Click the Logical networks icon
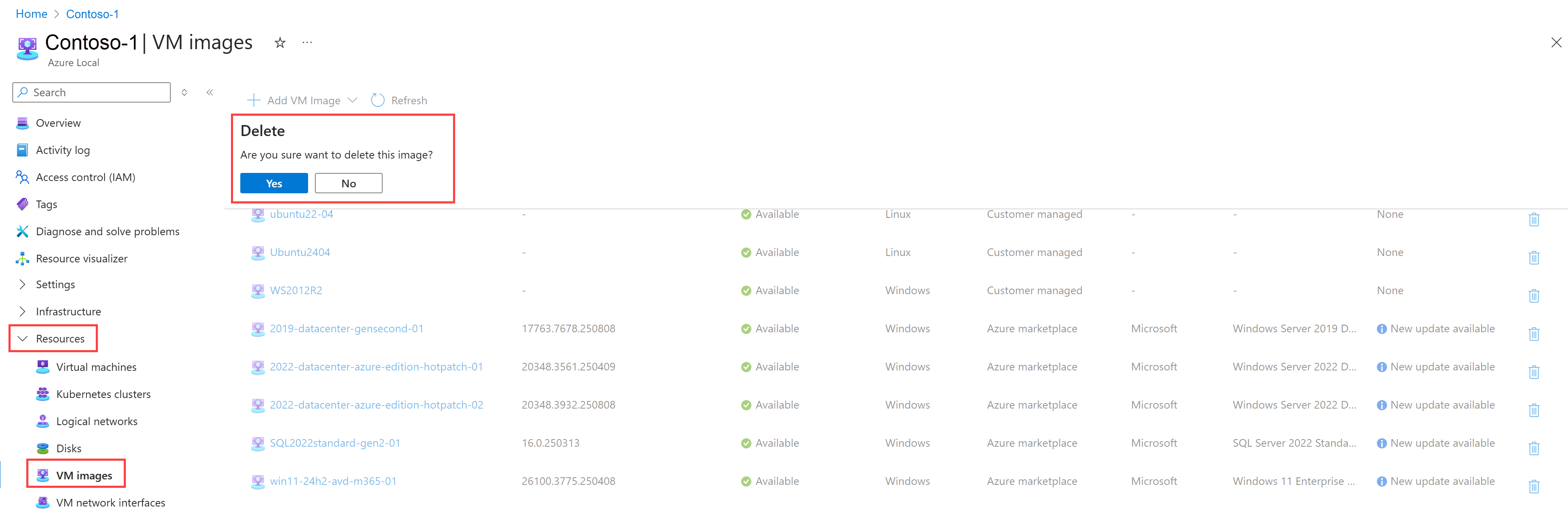The width and height of the screenshot is (1568, 512). click(43, 421)
